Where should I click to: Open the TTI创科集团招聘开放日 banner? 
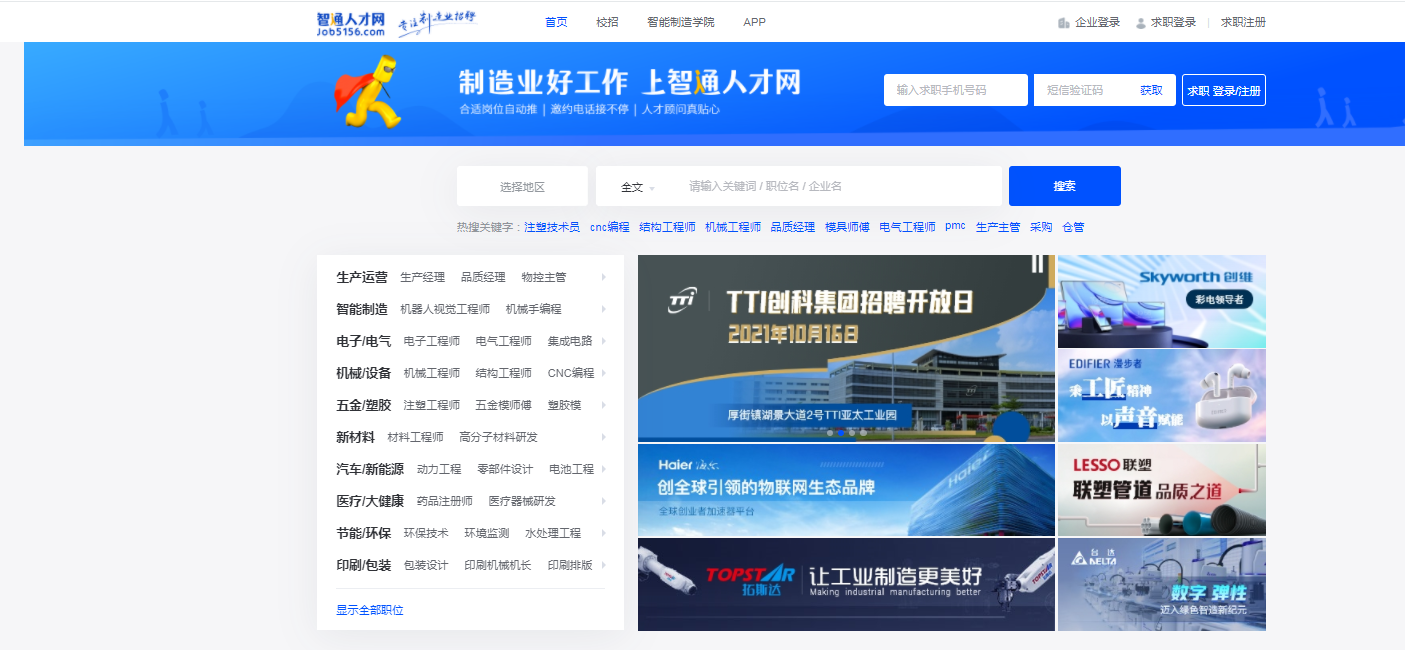(x=846, y=348)
